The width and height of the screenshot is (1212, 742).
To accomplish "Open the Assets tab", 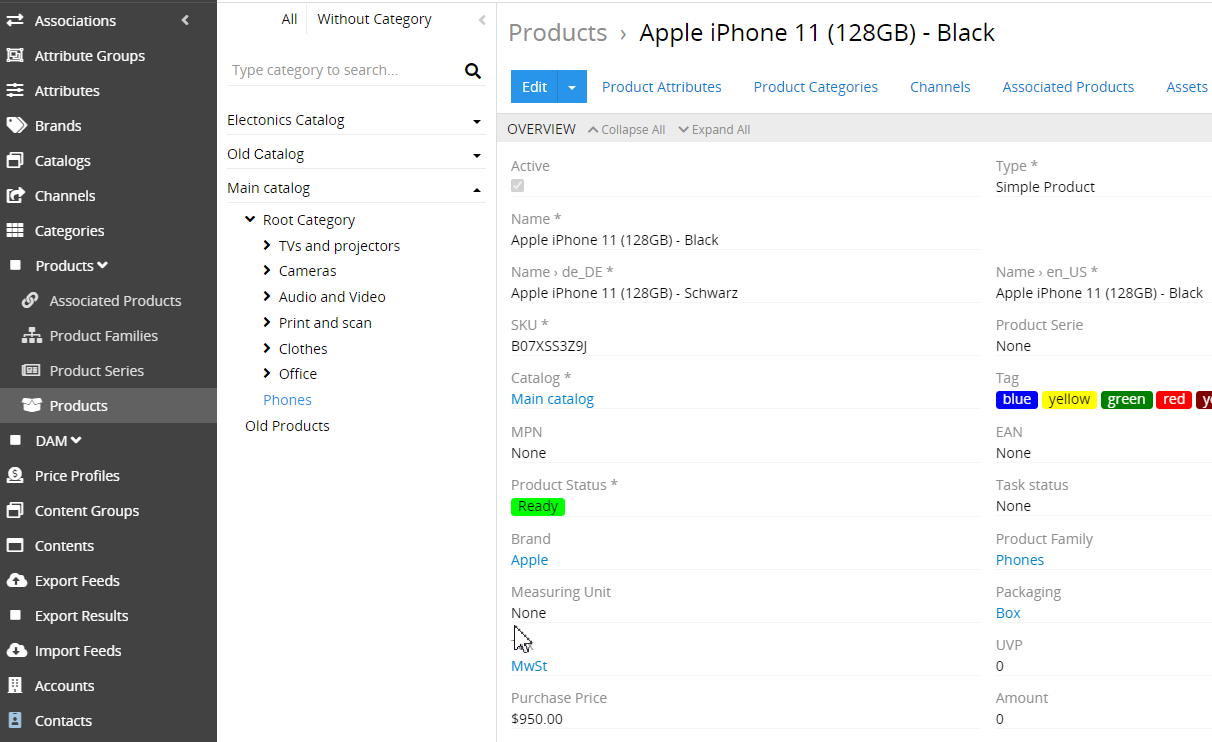I will 1187,87.
